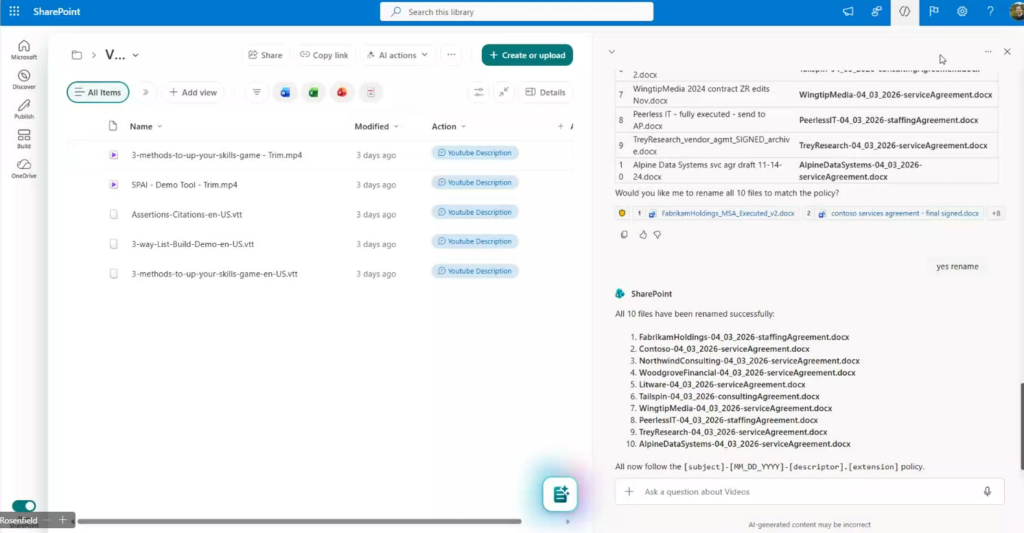
Task: Click the filter icon beside Add view
Action: (x=257, y=92)
